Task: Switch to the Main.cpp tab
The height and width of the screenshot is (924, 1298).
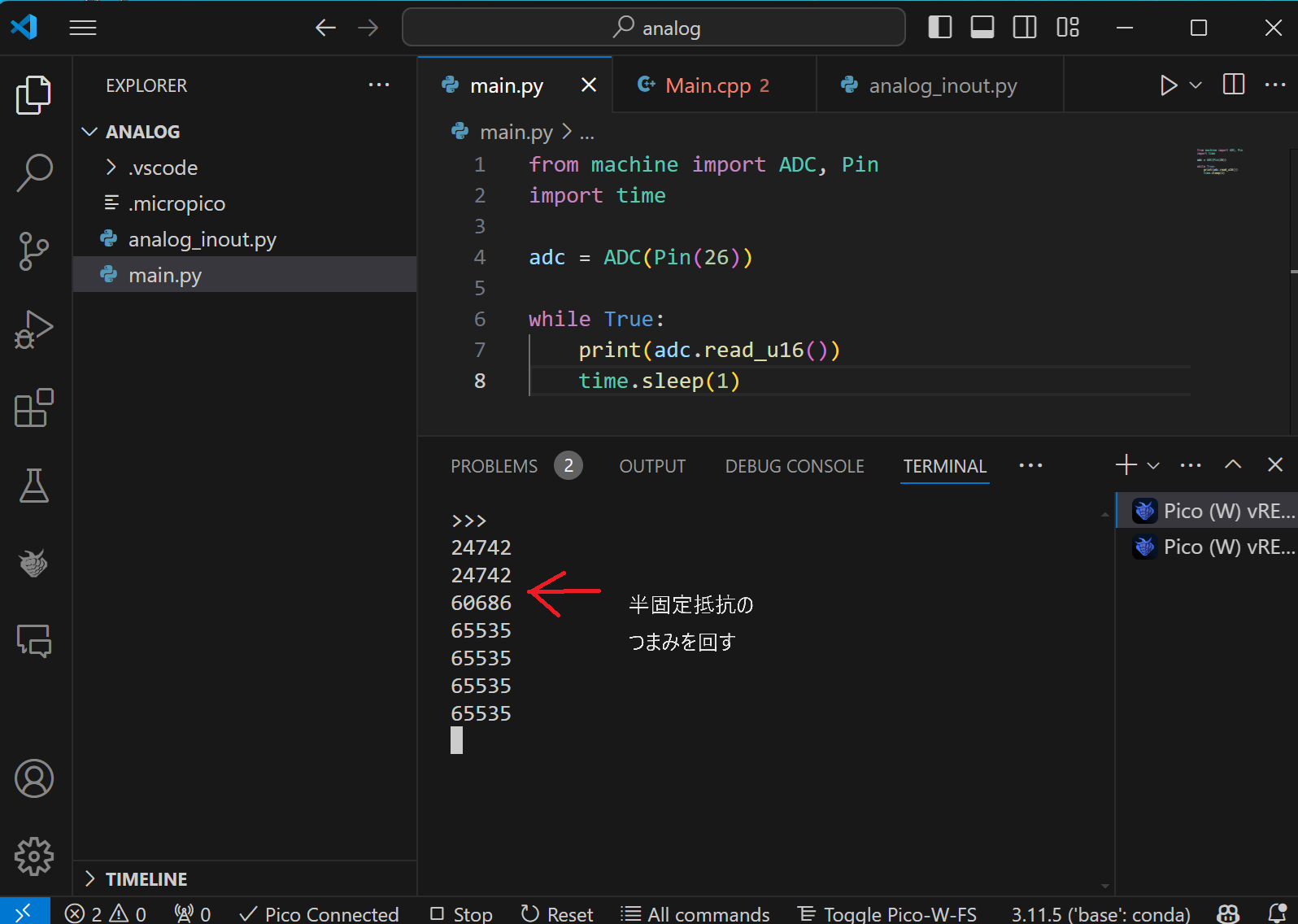Action: pos(714,85)
